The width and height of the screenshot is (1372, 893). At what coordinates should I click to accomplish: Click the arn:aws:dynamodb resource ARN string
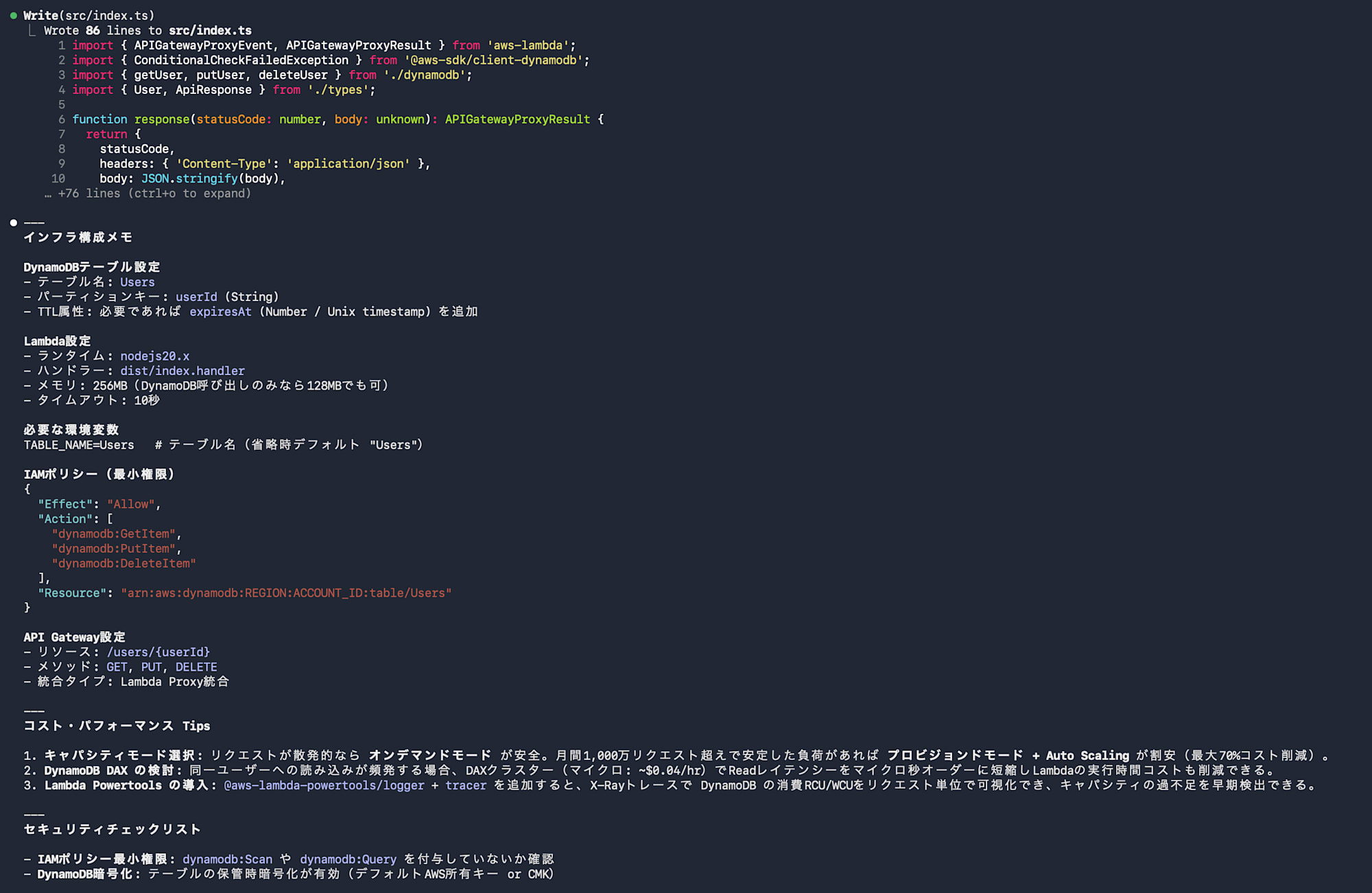coord(286,593)
